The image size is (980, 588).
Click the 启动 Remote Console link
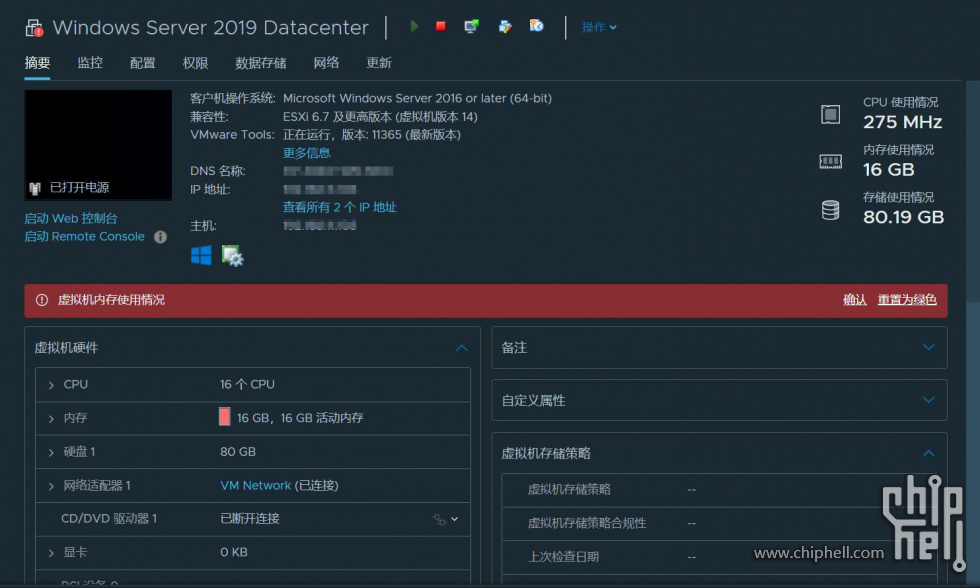click(x=84, y=236)
